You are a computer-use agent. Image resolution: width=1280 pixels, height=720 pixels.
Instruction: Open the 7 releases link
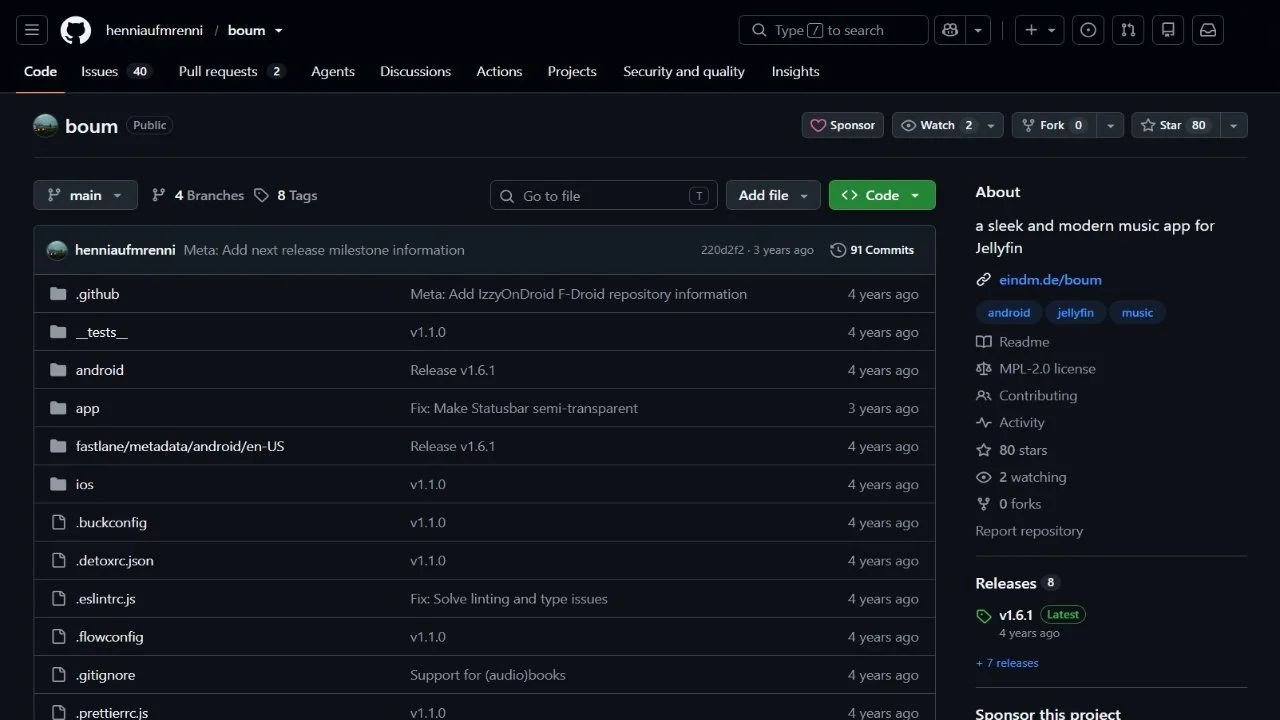pos(1007,663)
